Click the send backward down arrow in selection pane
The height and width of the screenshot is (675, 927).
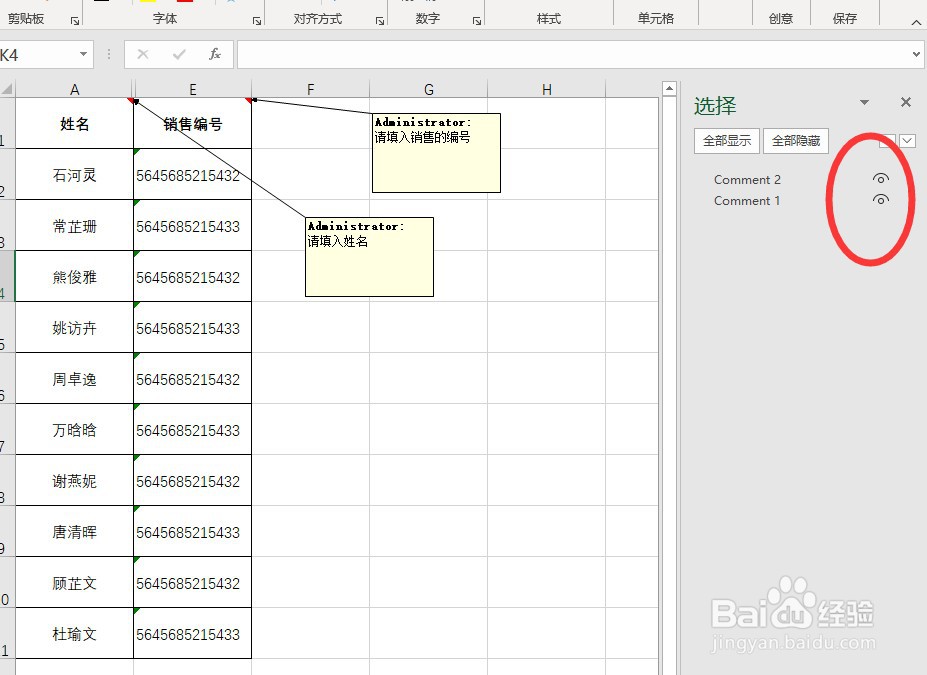tap(908, 141)
